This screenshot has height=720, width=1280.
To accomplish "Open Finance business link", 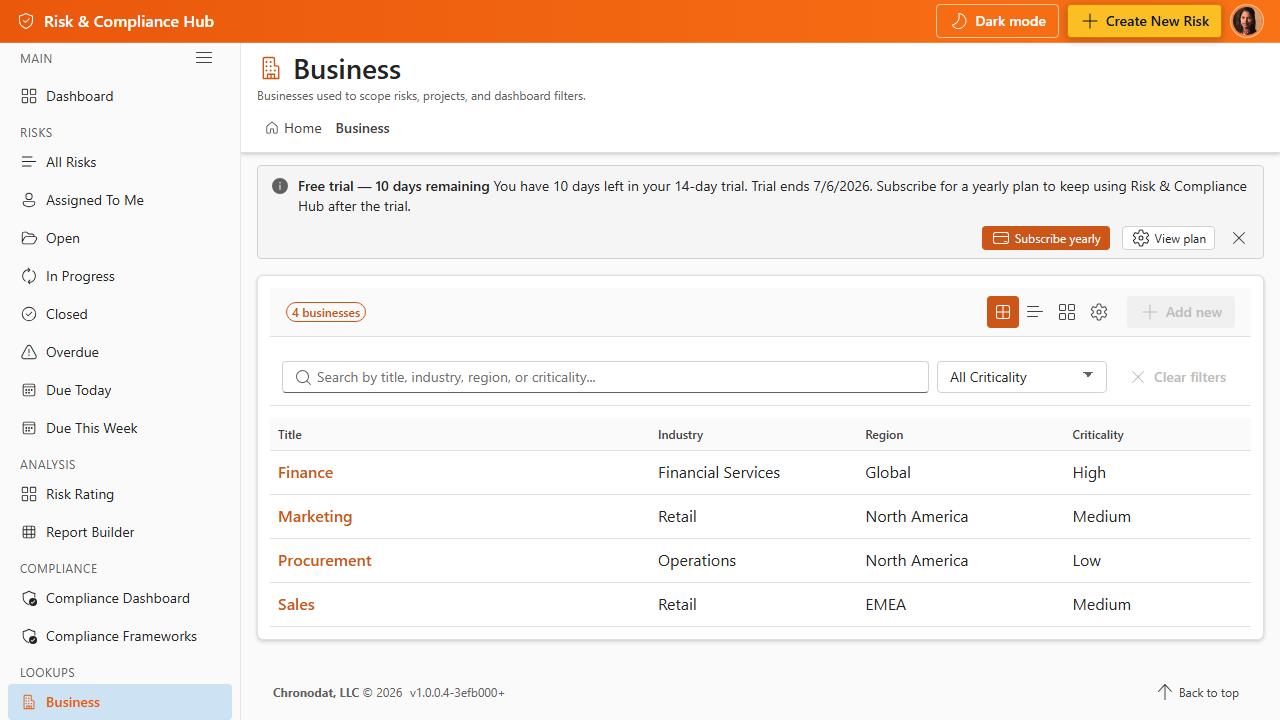I will (306, 472).
